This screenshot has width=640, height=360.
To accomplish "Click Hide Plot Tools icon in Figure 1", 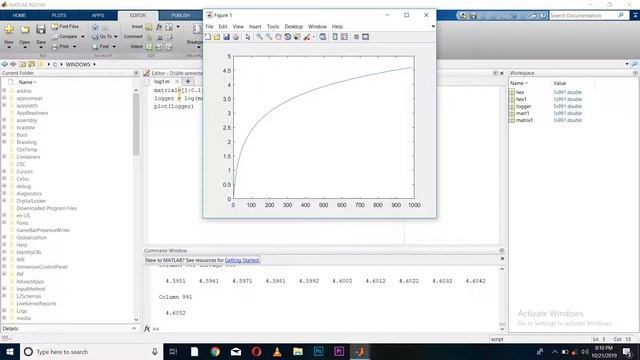I will (x=356, y=37).
